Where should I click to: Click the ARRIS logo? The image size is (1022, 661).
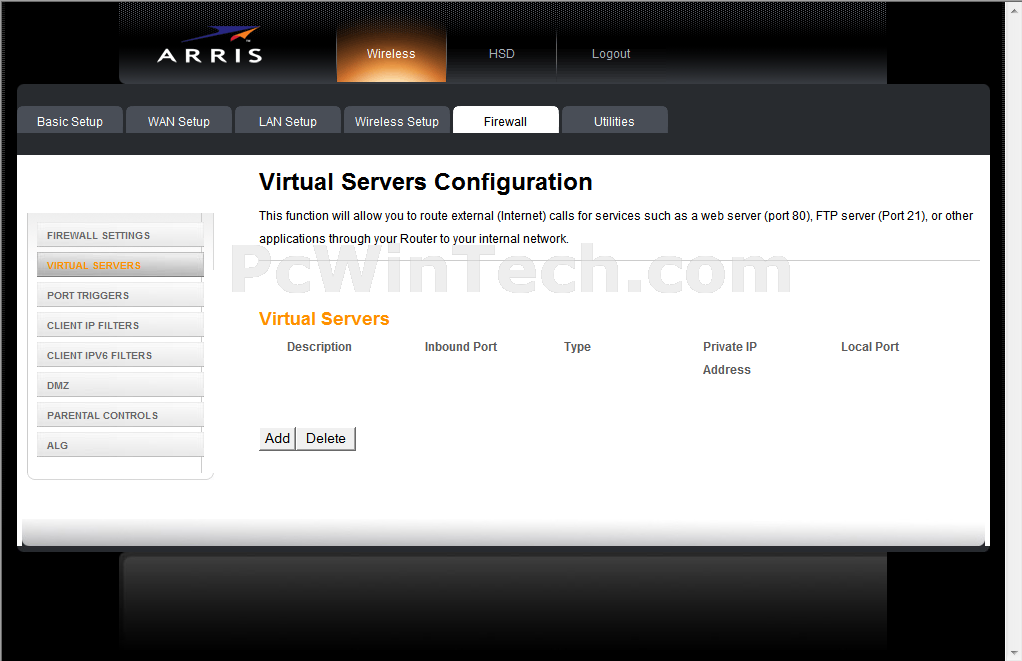pos(210,45)
